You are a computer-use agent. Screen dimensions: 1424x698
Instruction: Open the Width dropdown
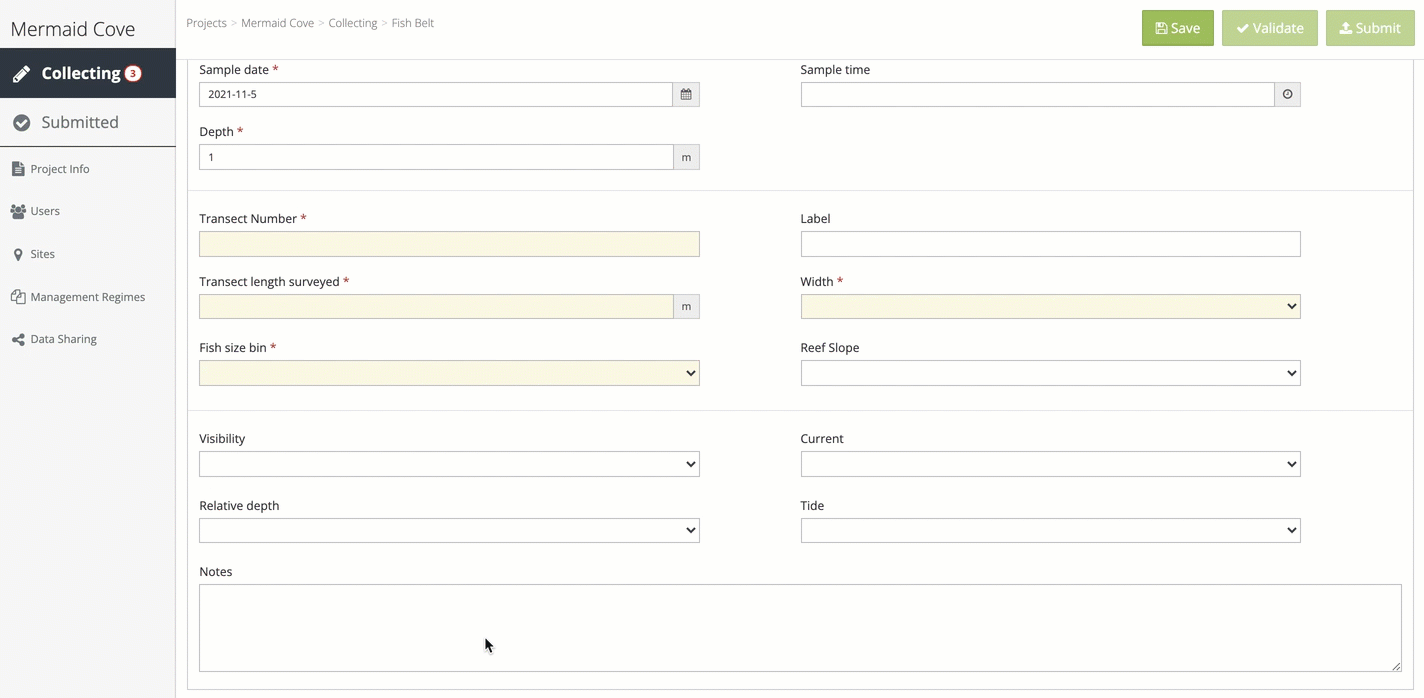1050,306
